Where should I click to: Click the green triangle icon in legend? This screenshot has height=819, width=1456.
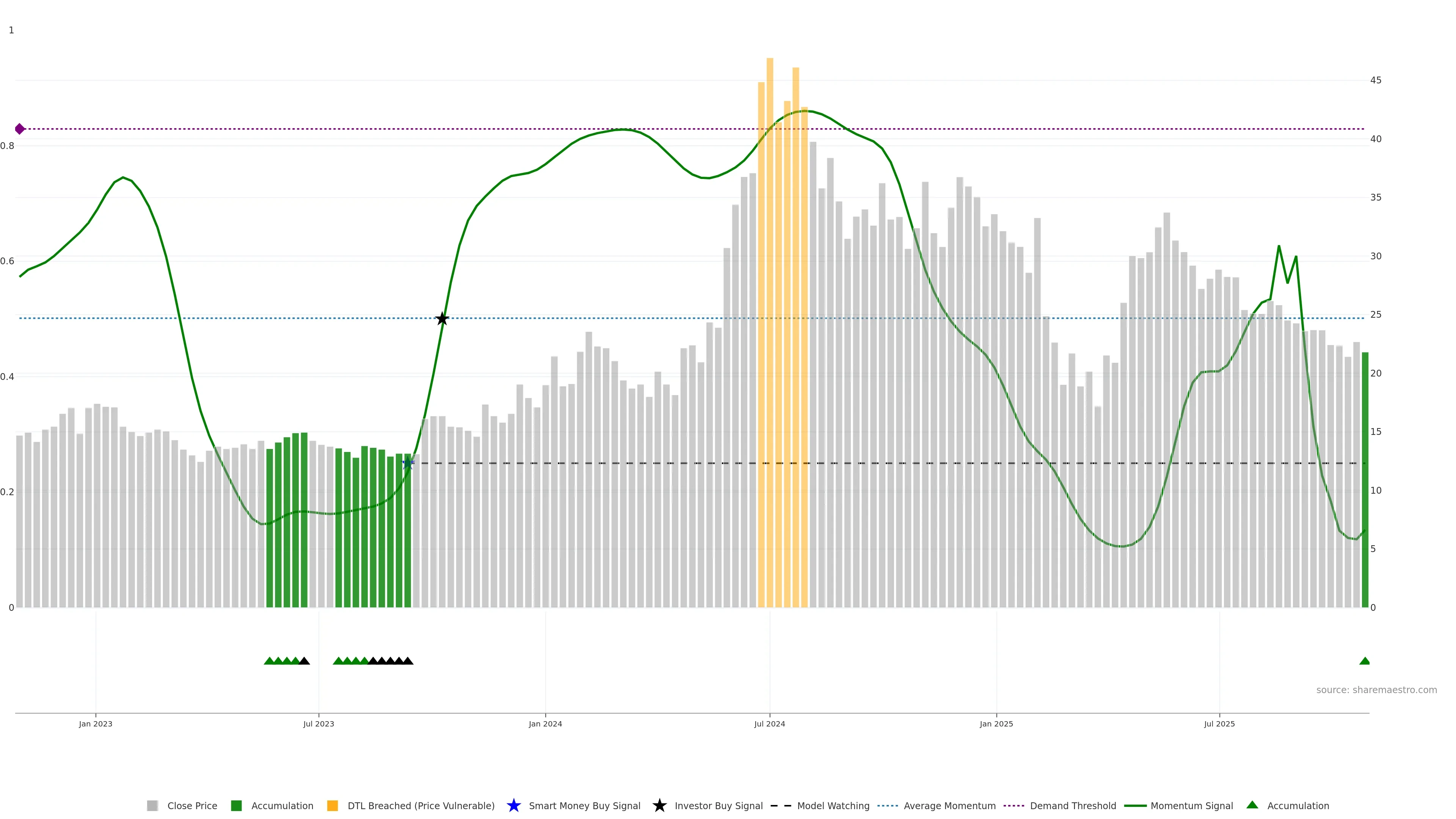(x=1252, y=805)
